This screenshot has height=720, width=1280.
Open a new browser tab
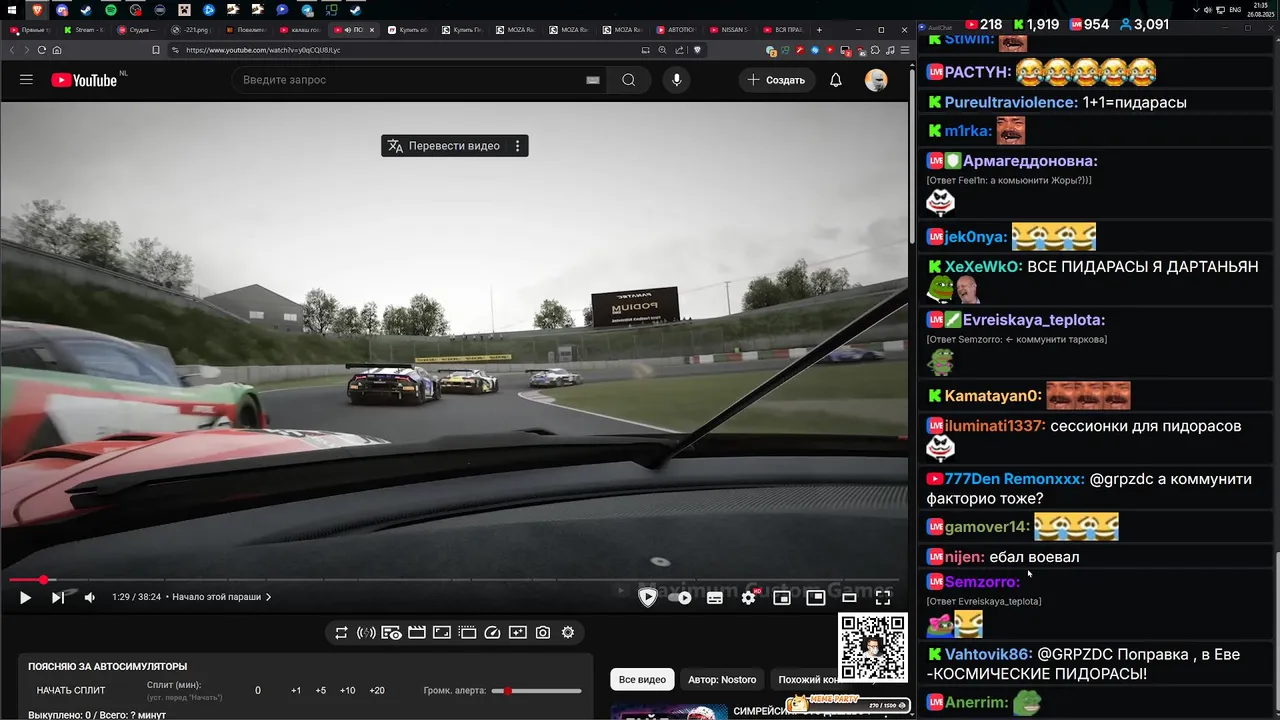tap(819, 30)
